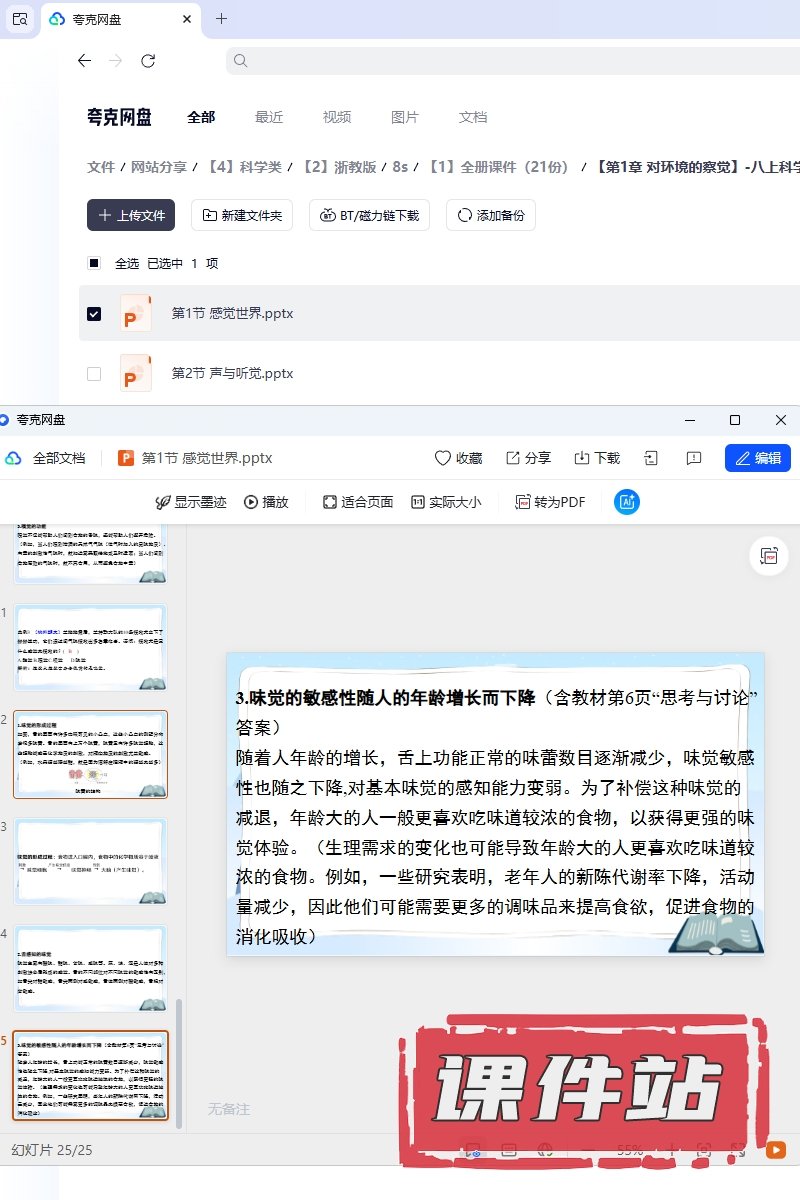Open the 文档 tab
The image size is (800, 1200).
472,117
